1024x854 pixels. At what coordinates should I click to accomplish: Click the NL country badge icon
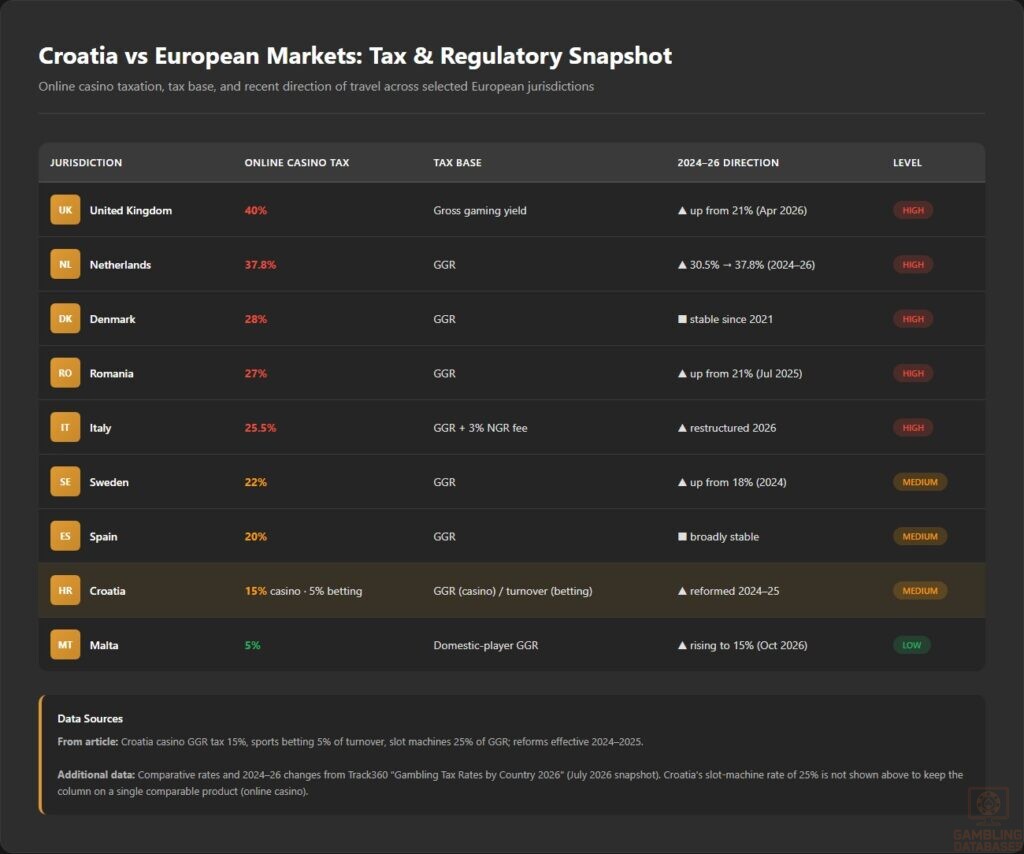point(65,264)
